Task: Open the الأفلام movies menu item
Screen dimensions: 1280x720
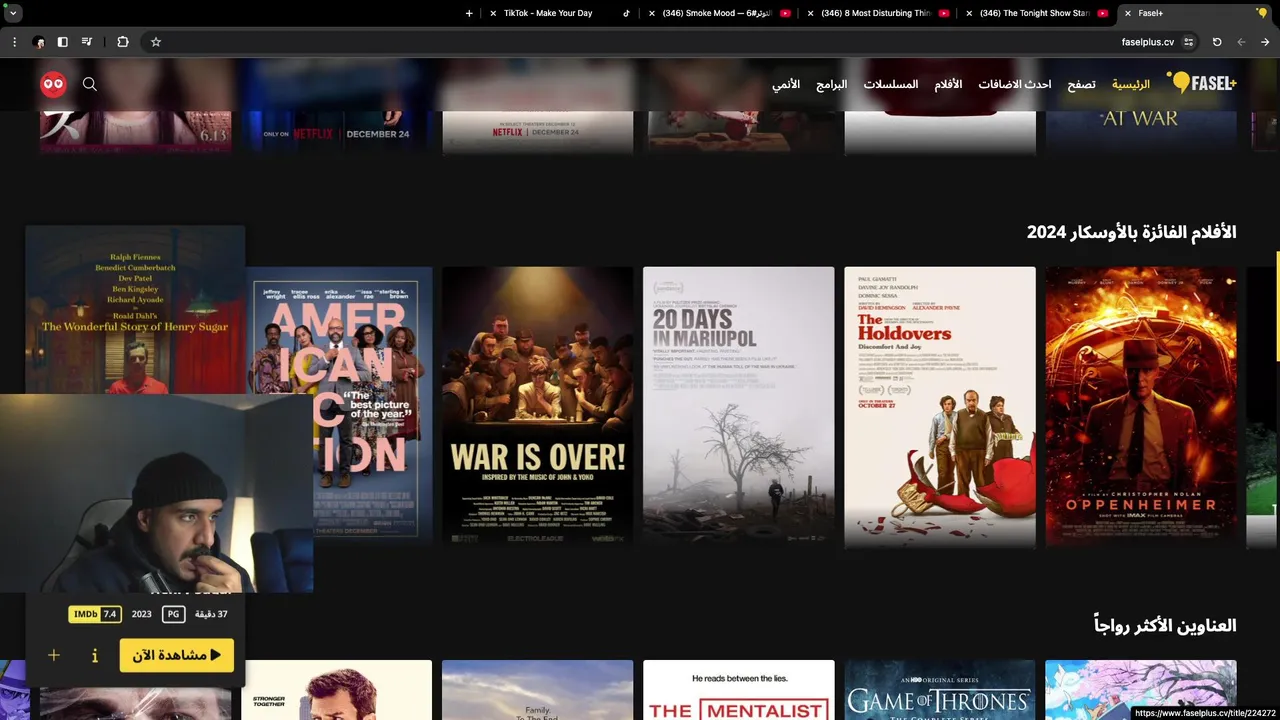Action: click(x=948, y=84)
